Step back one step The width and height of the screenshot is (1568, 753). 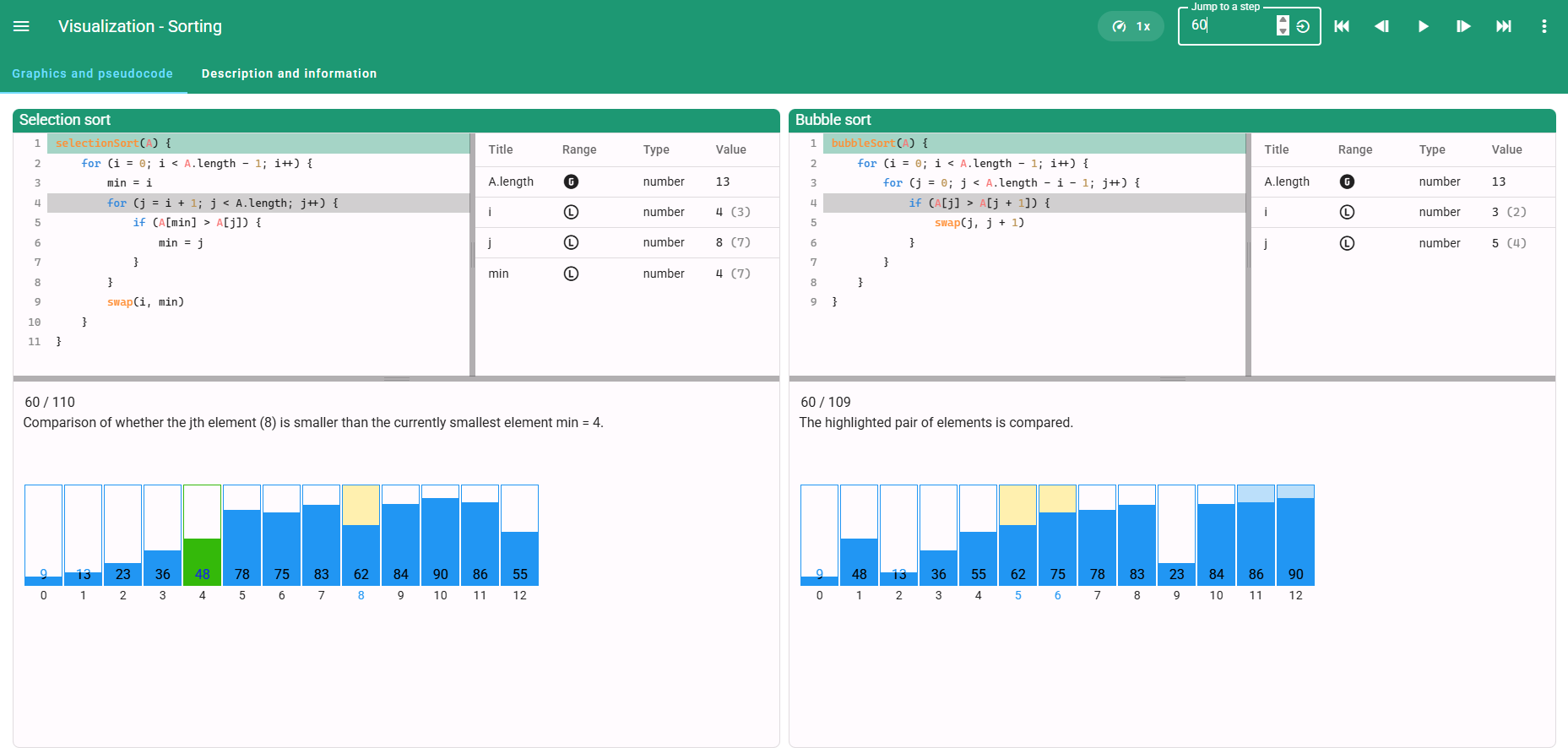point(1381,26)
